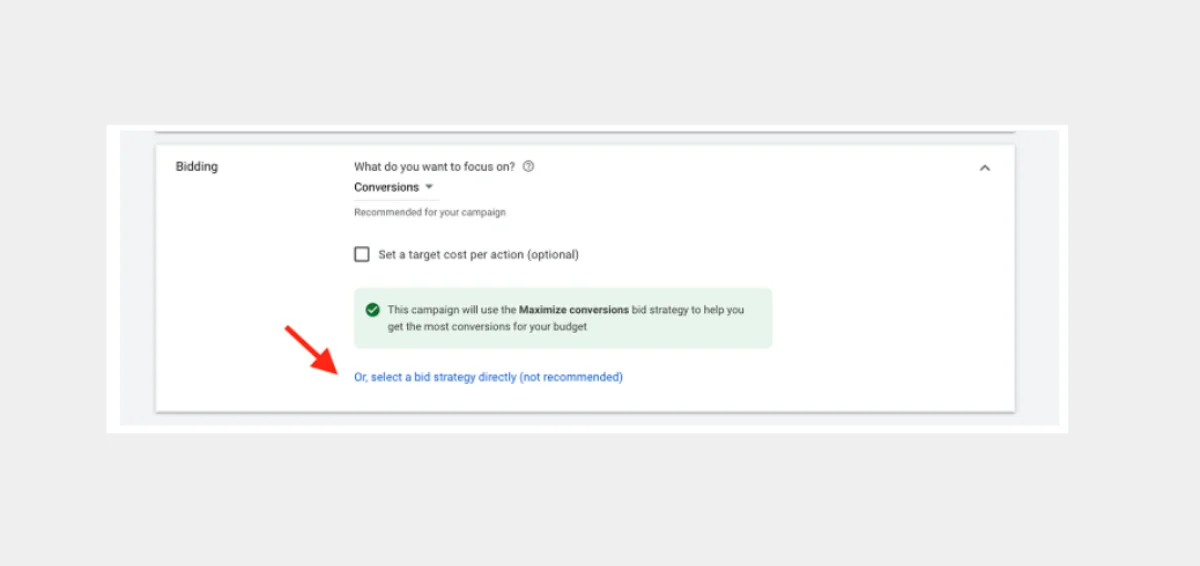Viewport: 1200px width, 566px height.
Task: Click 'This campaign will use the' notice text
Action: (x=451, y=310)
